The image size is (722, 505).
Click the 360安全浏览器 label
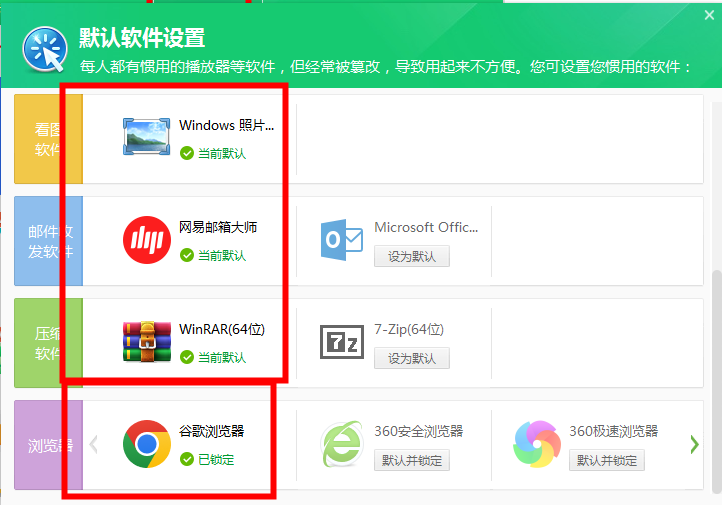pos(419,431)
